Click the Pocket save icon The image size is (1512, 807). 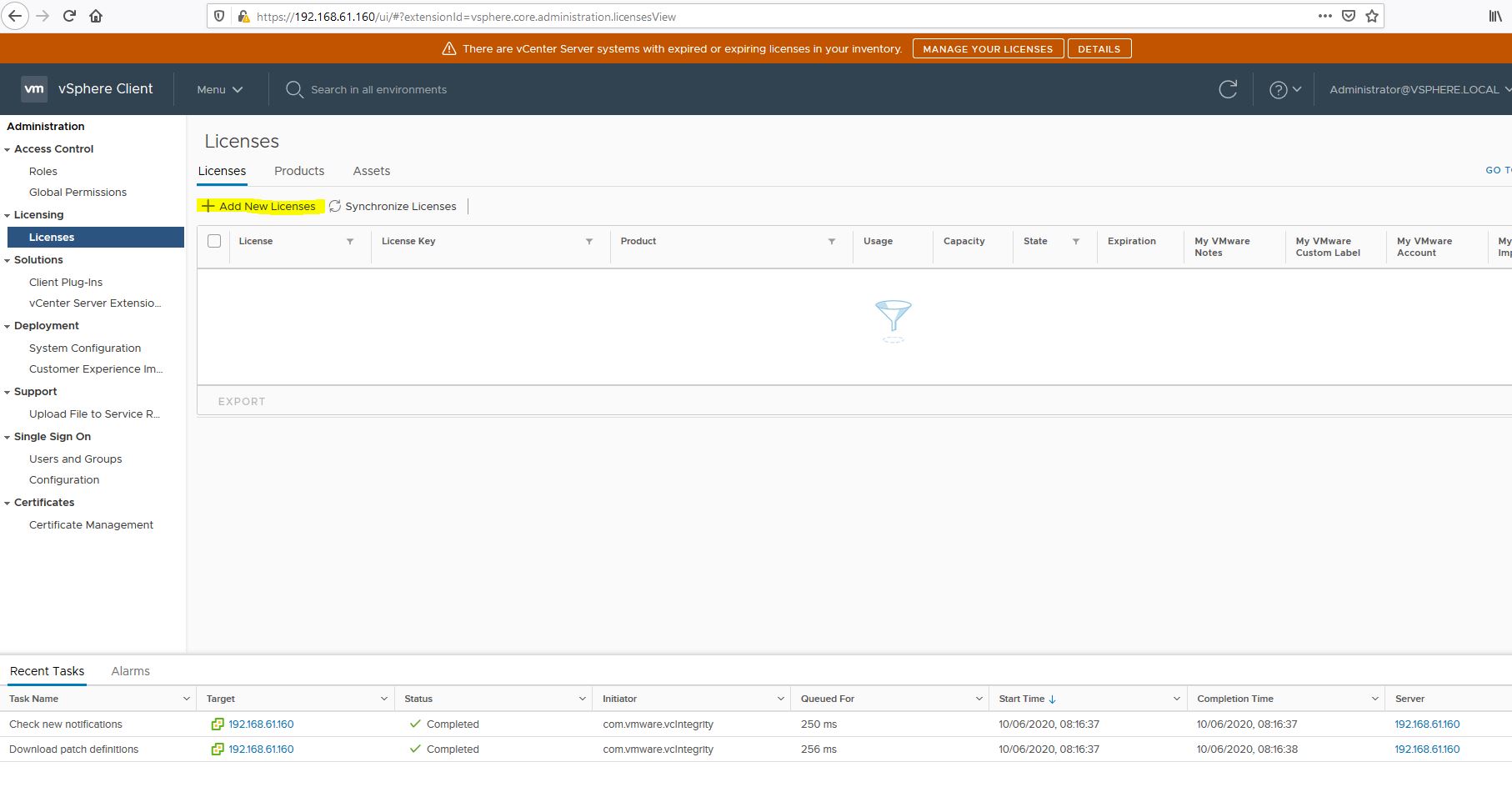click(x=1349, y=16)
